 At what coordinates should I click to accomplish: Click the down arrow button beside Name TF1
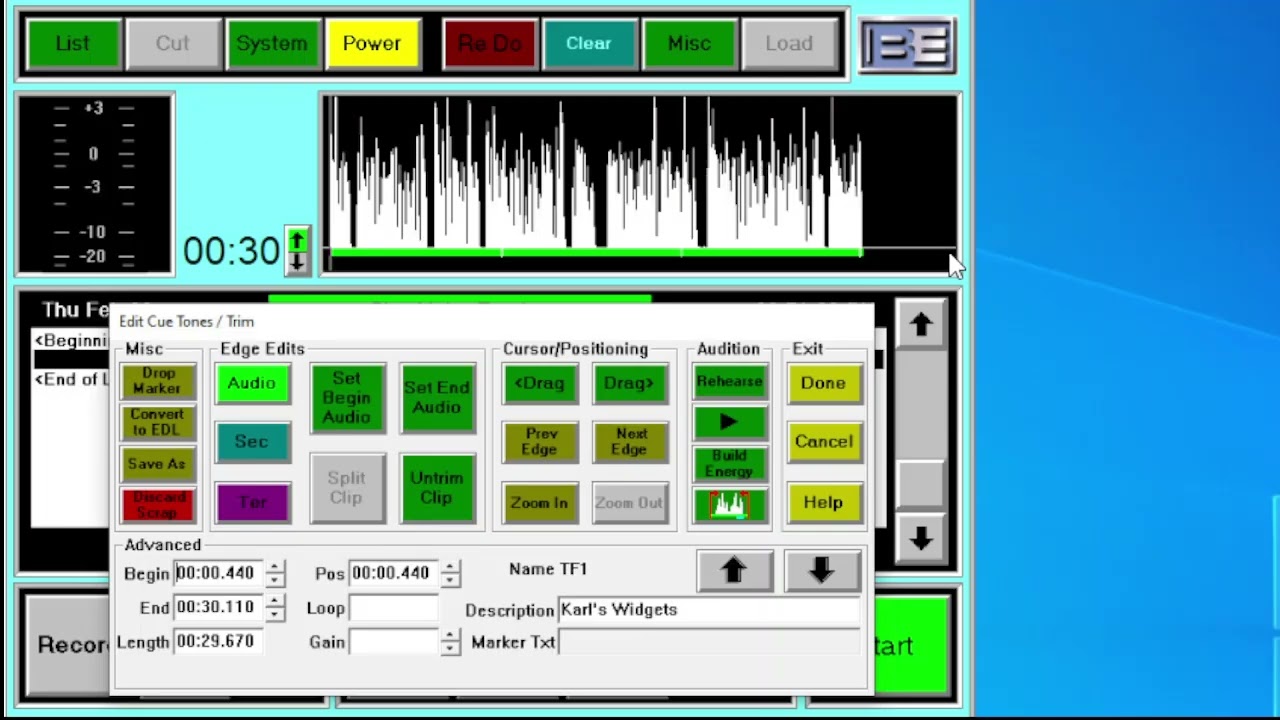click(822, 570)
